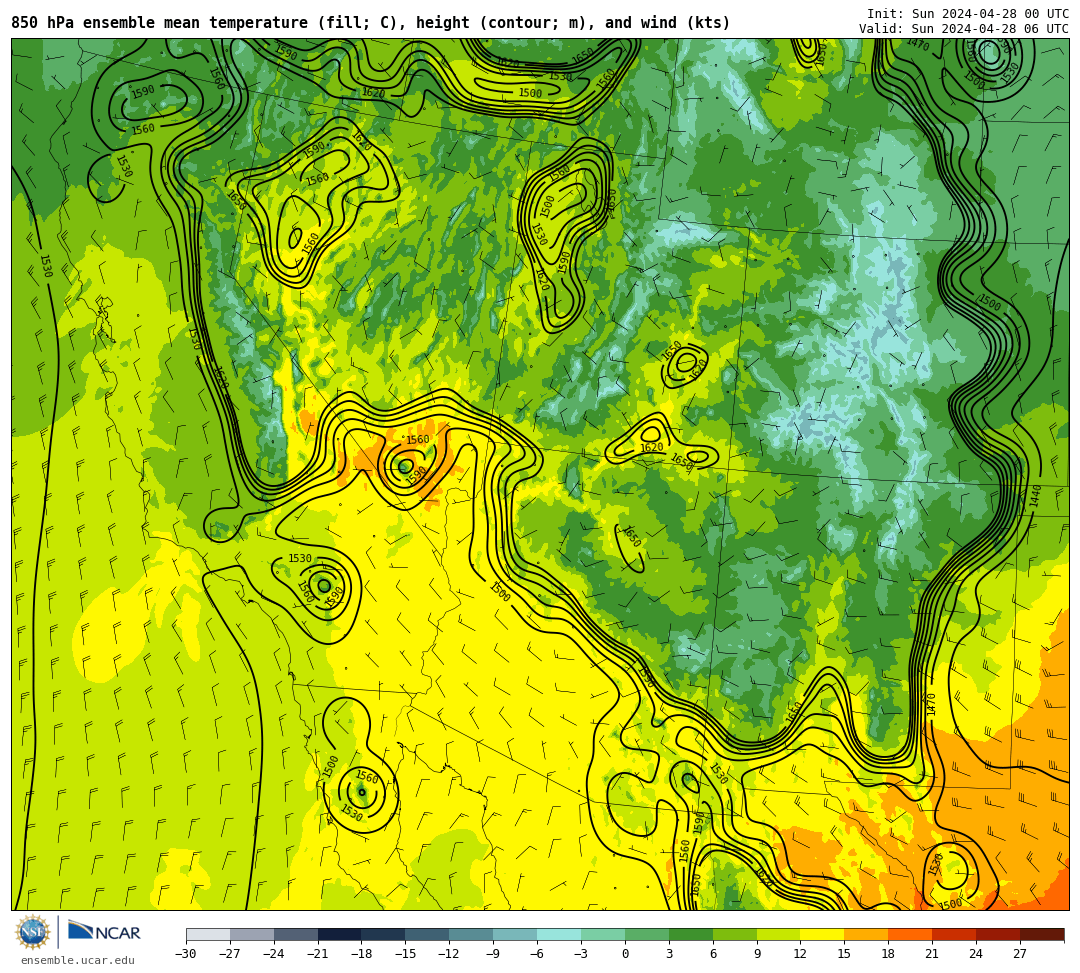Image resolution: width=1080 pixels, height=973 pixels.
Task: Pick the -9 to -6 colorbar segment
Action: pos(515,934)
